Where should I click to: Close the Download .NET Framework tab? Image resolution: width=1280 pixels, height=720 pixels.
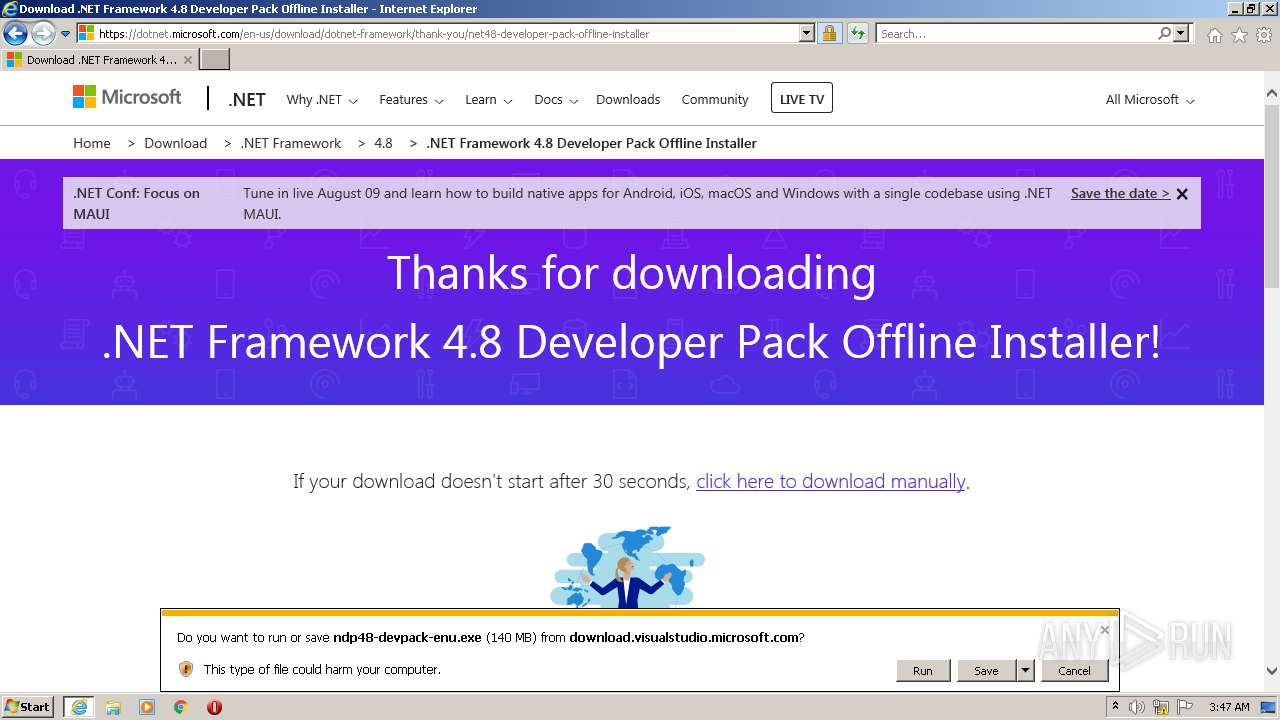[187, 60]
